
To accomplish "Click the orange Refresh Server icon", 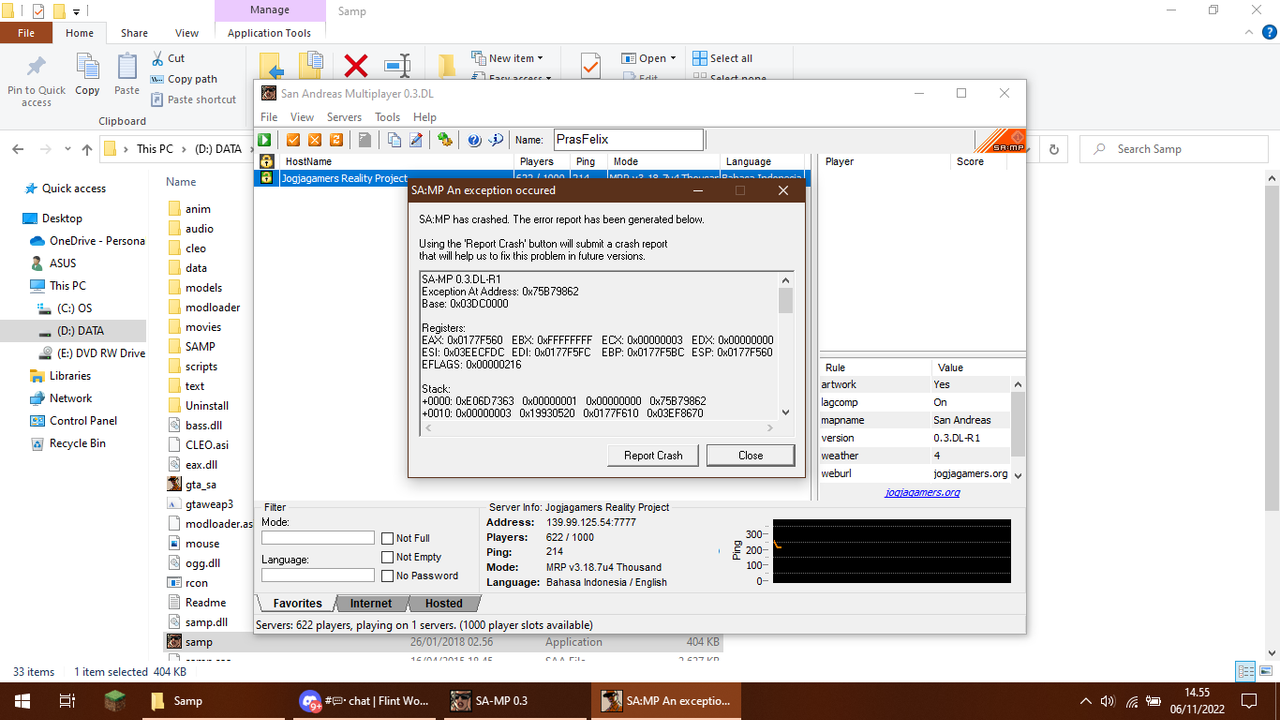I will [337, 140].
